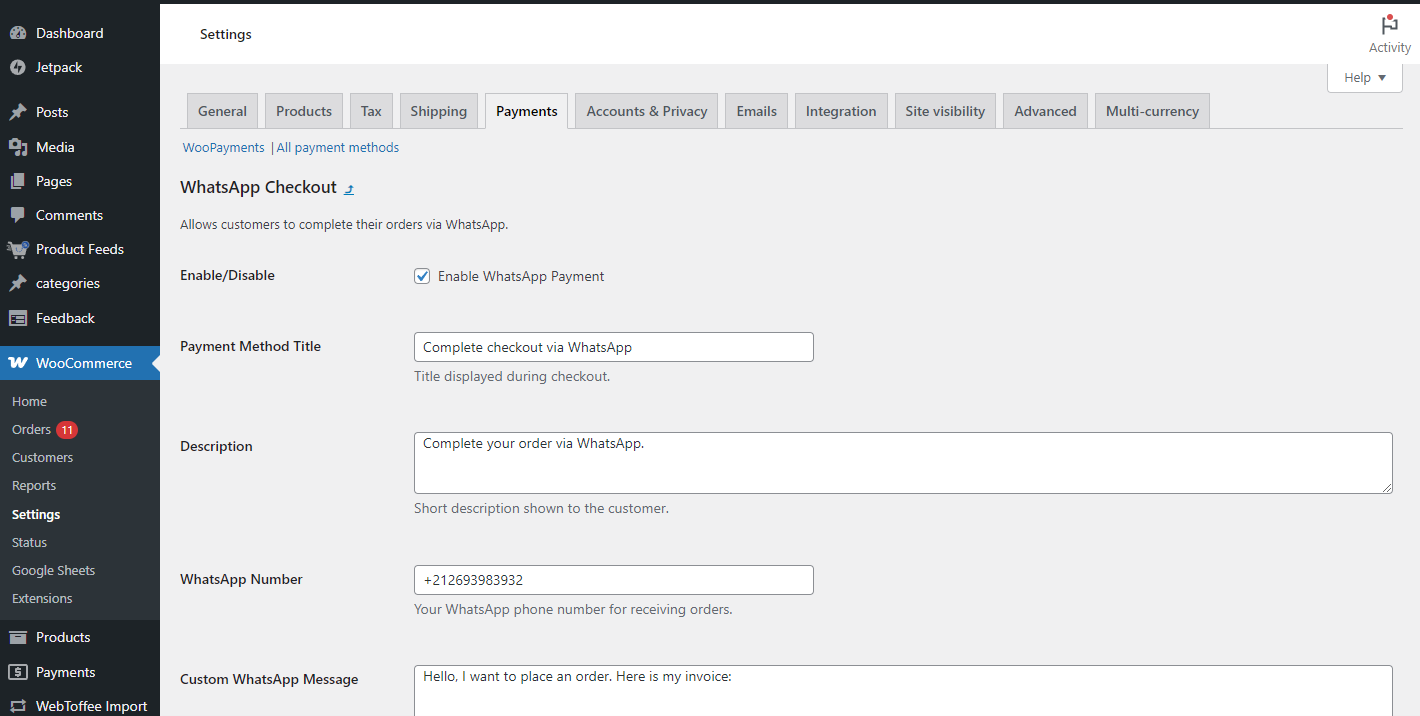Open the Multi-currency tab
The image size is (1420, 716).
tap(1152, 111)
